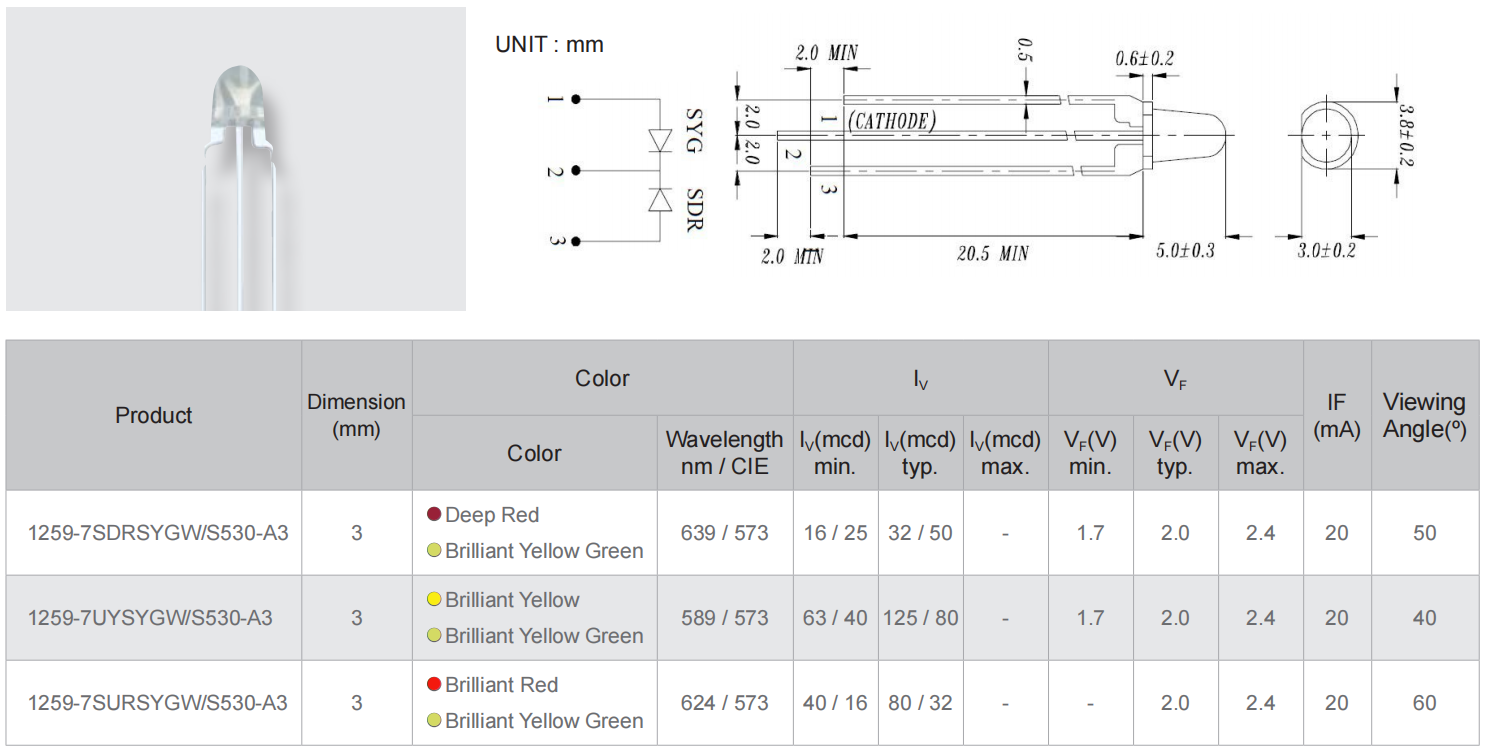Click the 20.5 MIN dimension label
The image size is (1488, 753).
(x=992, y=254)
